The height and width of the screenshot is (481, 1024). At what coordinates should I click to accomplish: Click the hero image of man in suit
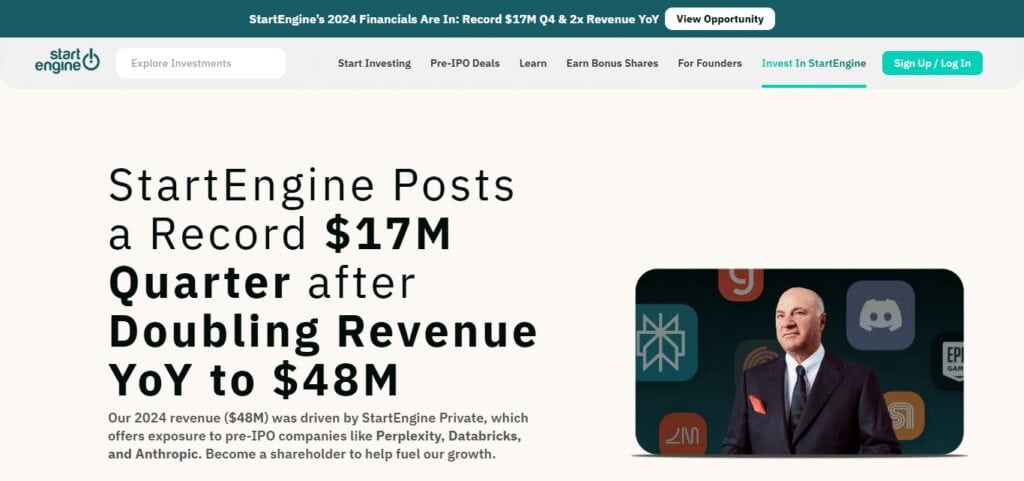coord(799,362)
